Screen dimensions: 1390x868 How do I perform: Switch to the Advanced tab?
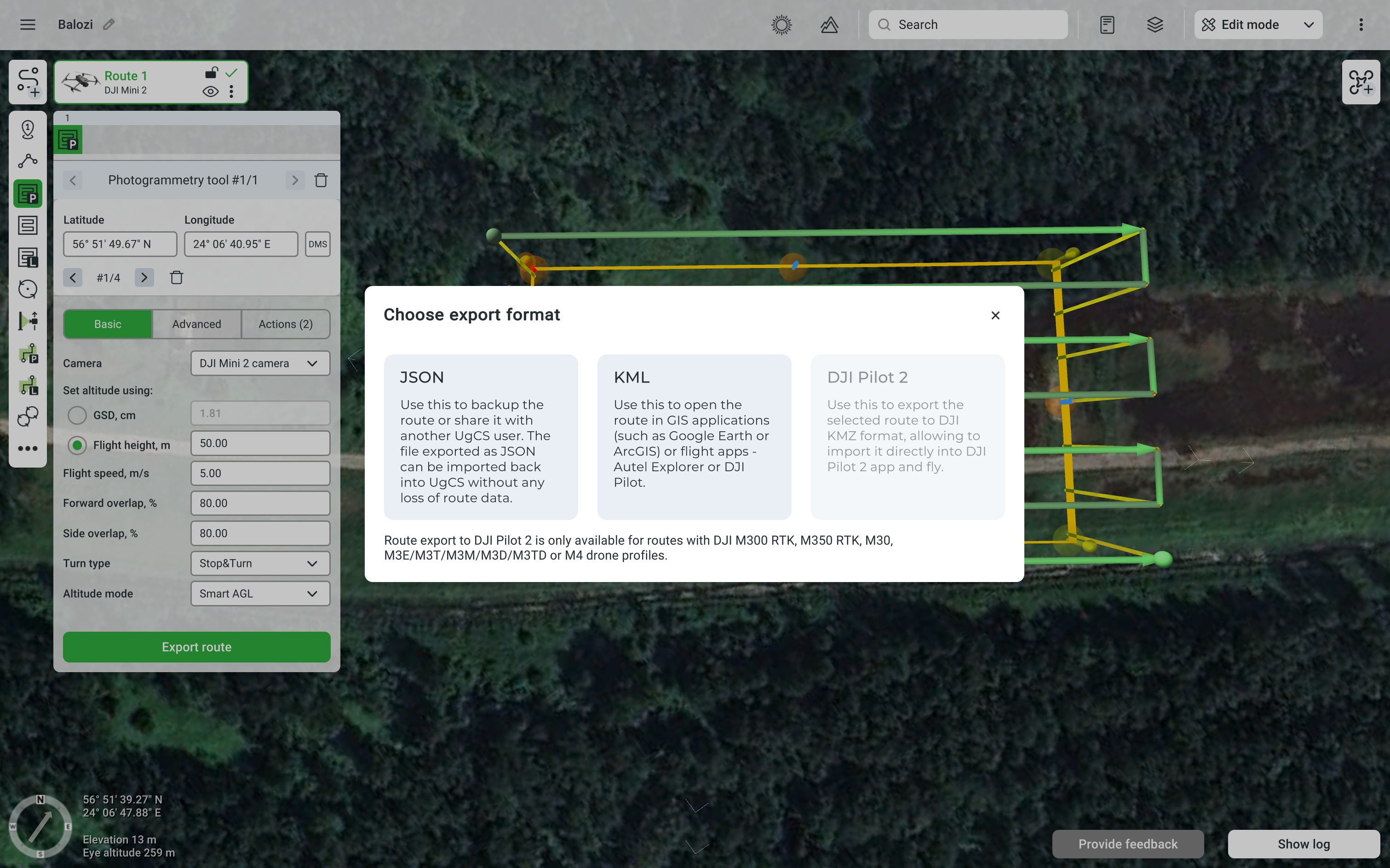tap(196, 325)
